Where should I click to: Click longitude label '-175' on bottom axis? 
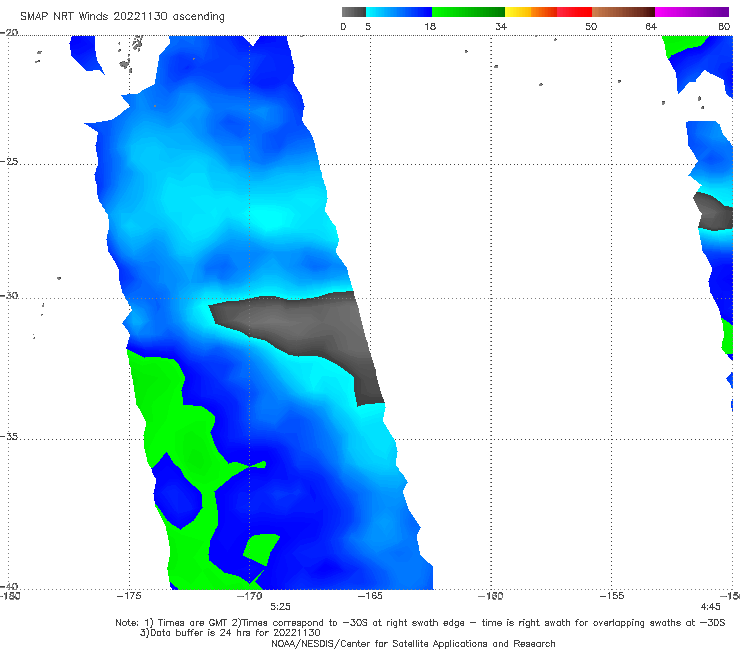coord(129,596)
